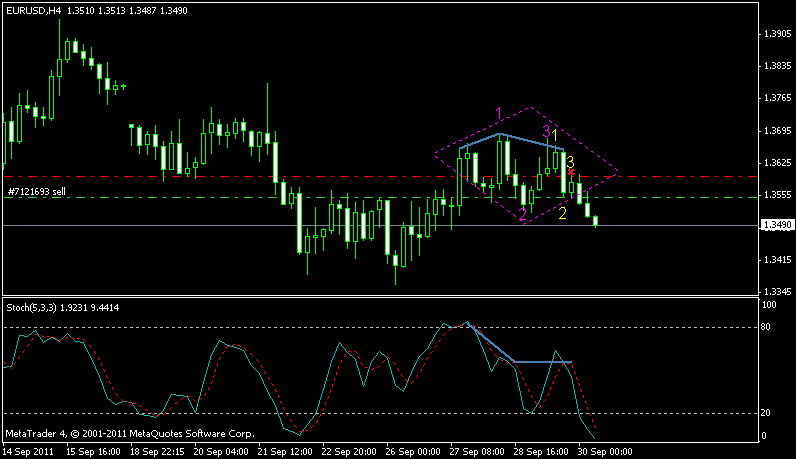Image resolution: width=796 pixels, height=459 pixels.
Task: Select the yellow "2" wave label
Action: [562, 214]
